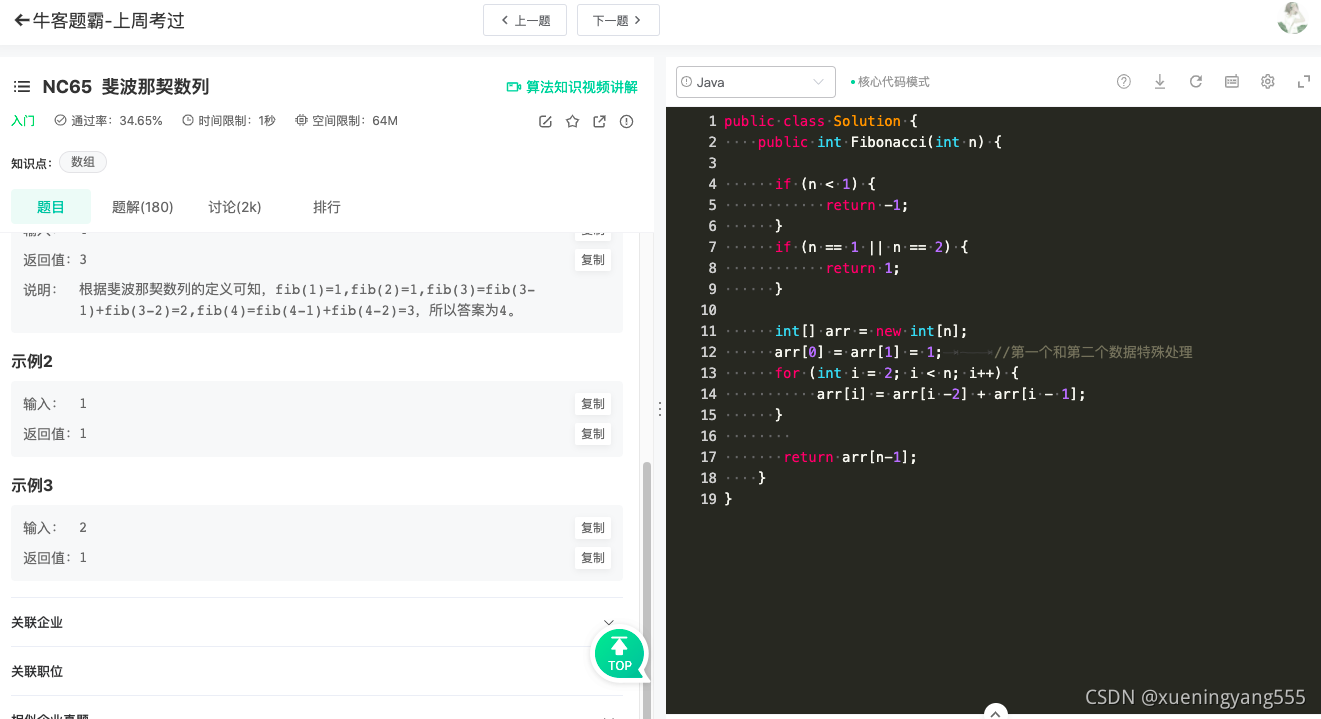
Task: Click the 示例3 heading
Action: coord(32,485)
